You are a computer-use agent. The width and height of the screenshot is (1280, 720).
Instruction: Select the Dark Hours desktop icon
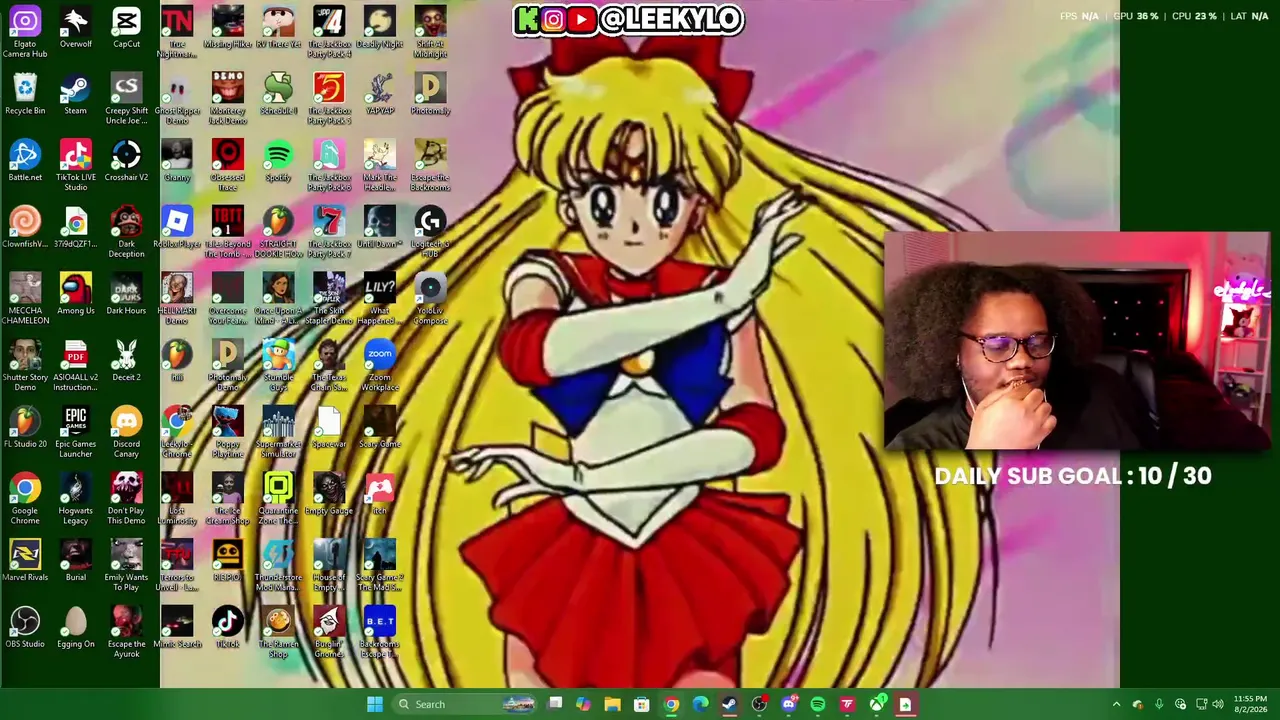[x=126, y=295]
